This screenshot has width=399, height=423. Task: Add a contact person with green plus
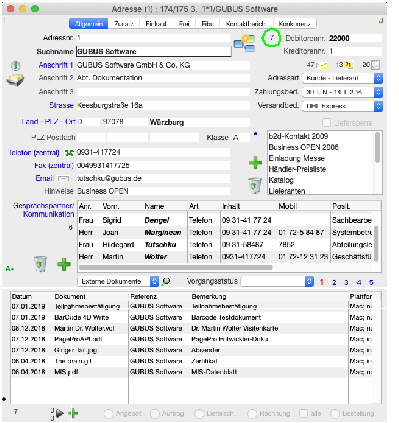pos(64,264)
